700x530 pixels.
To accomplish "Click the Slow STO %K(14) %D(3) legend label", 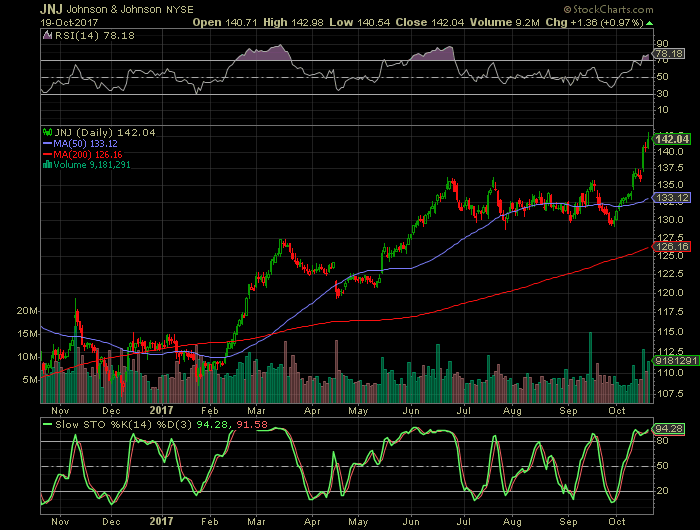I will coord(124,424).
